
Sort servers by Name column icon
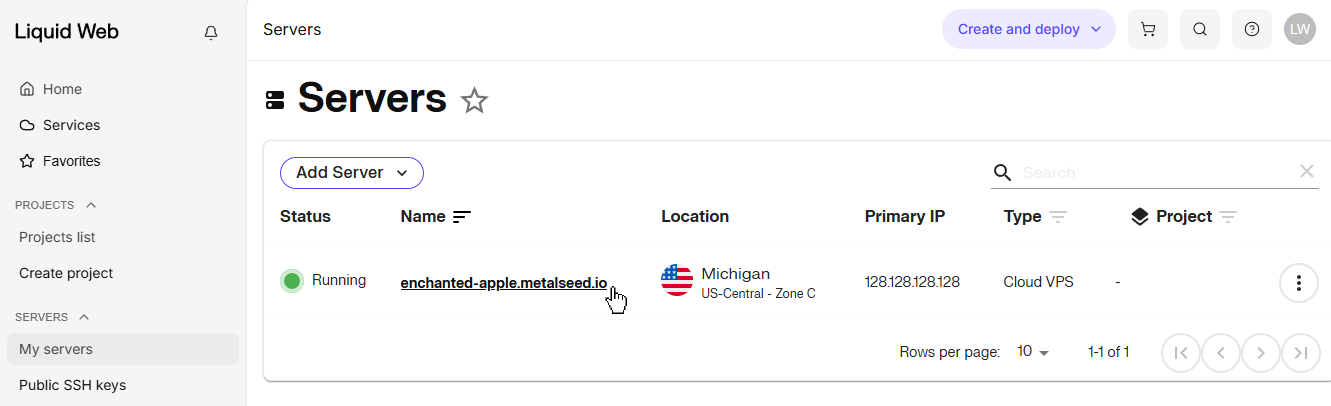462,217
